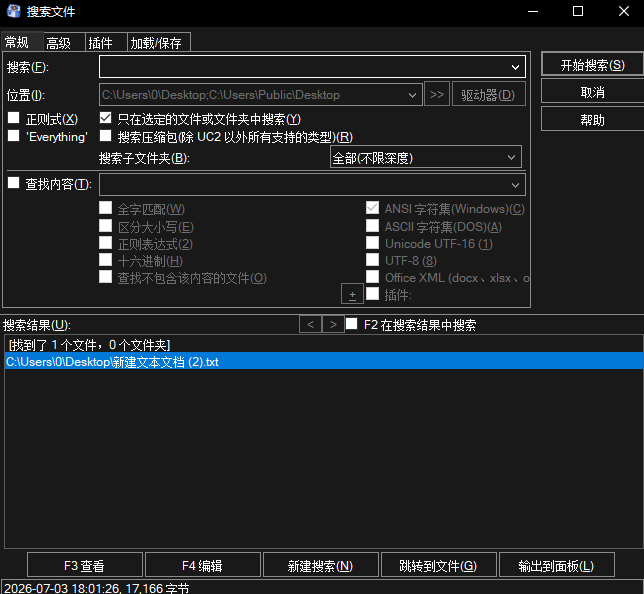Image resolution: width=644 pixels, height=594 pixels.
Task: Expand the 查找内容 dropdown arrow
Action: 515,185
